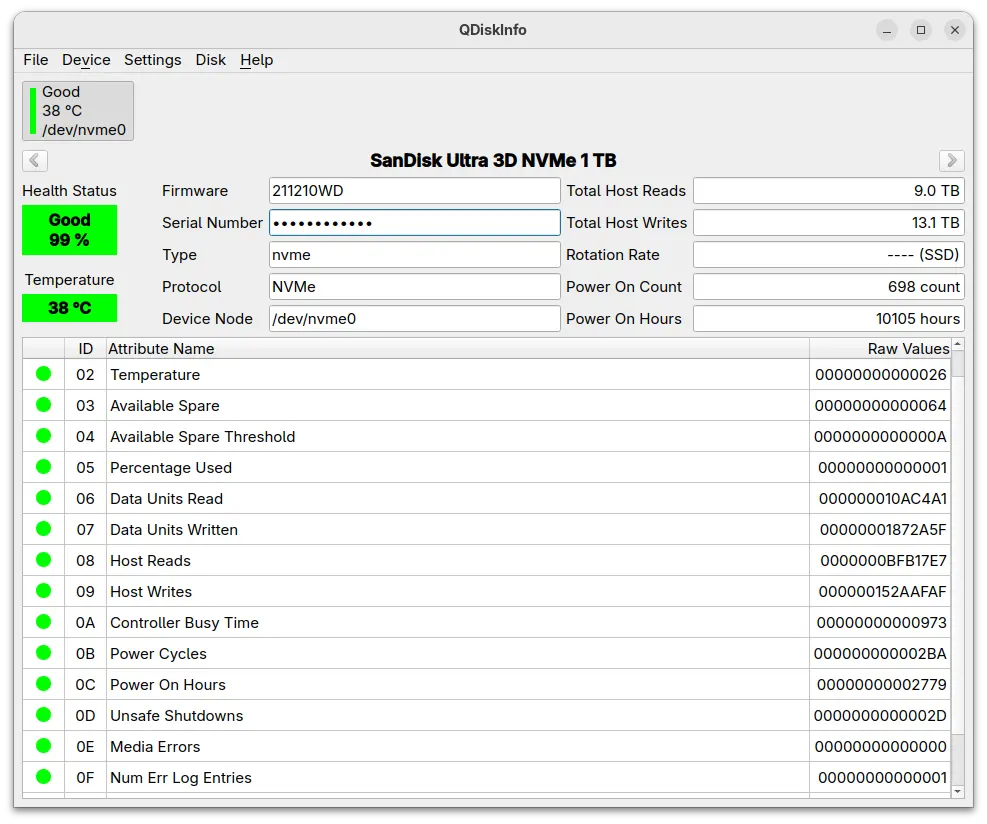The height and width of the screenshot is (824, 987).
Task: Select the /dev/nvme0 disk button
Action: pos(78,111)
